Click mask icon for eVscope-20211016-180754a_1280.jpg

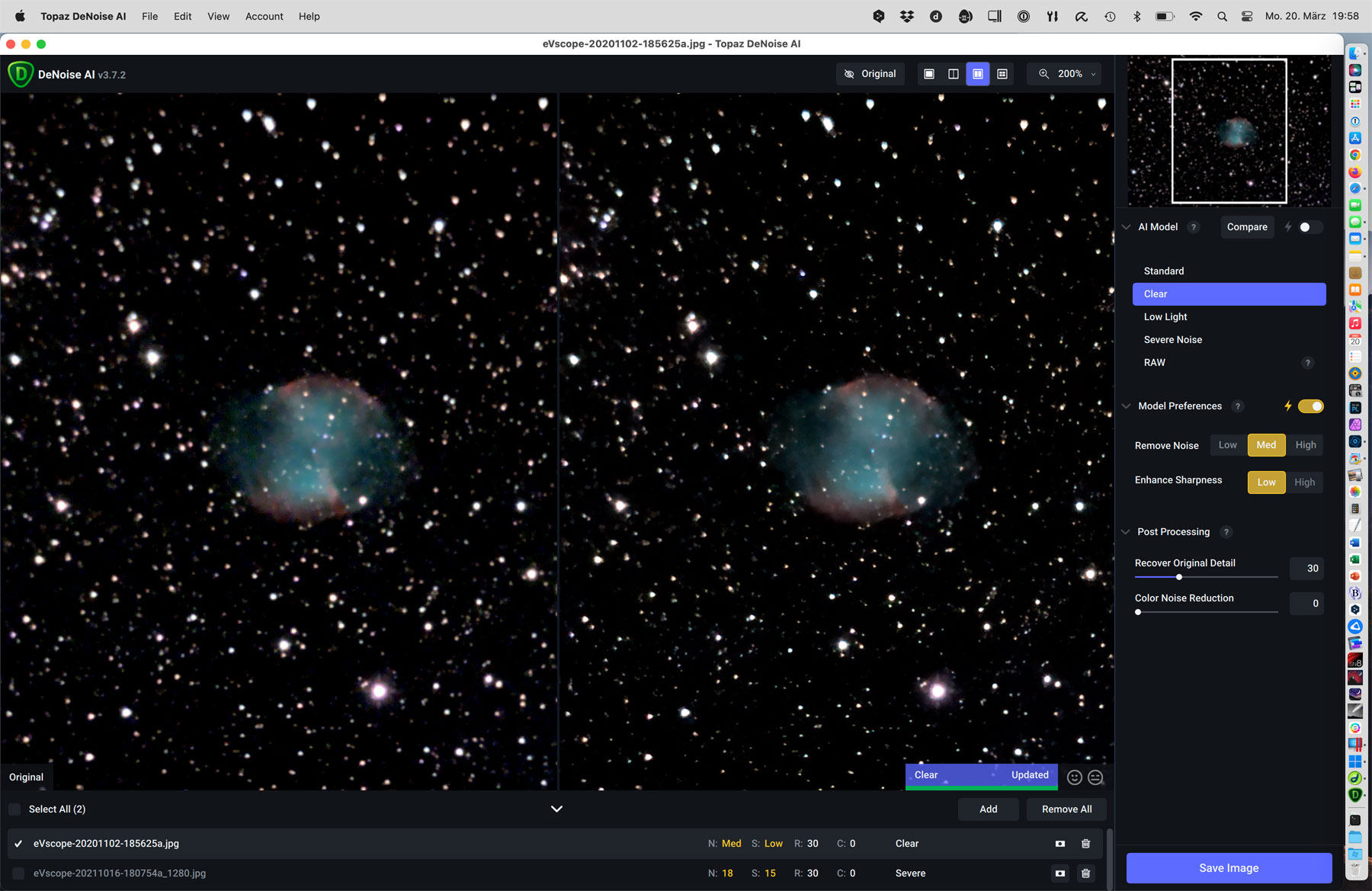[x=1059, y=873]
